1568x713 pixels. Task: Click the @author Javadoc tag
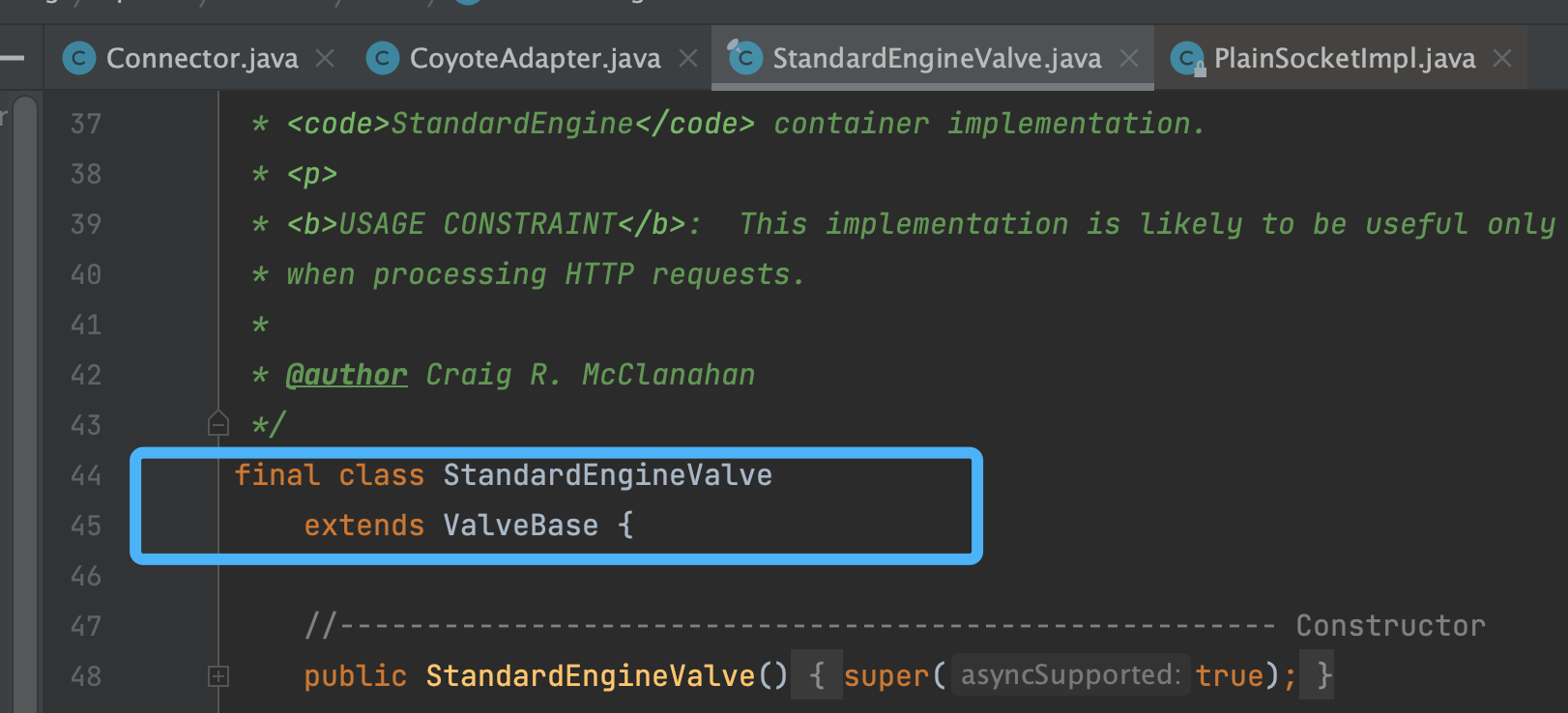click(346, 375)
